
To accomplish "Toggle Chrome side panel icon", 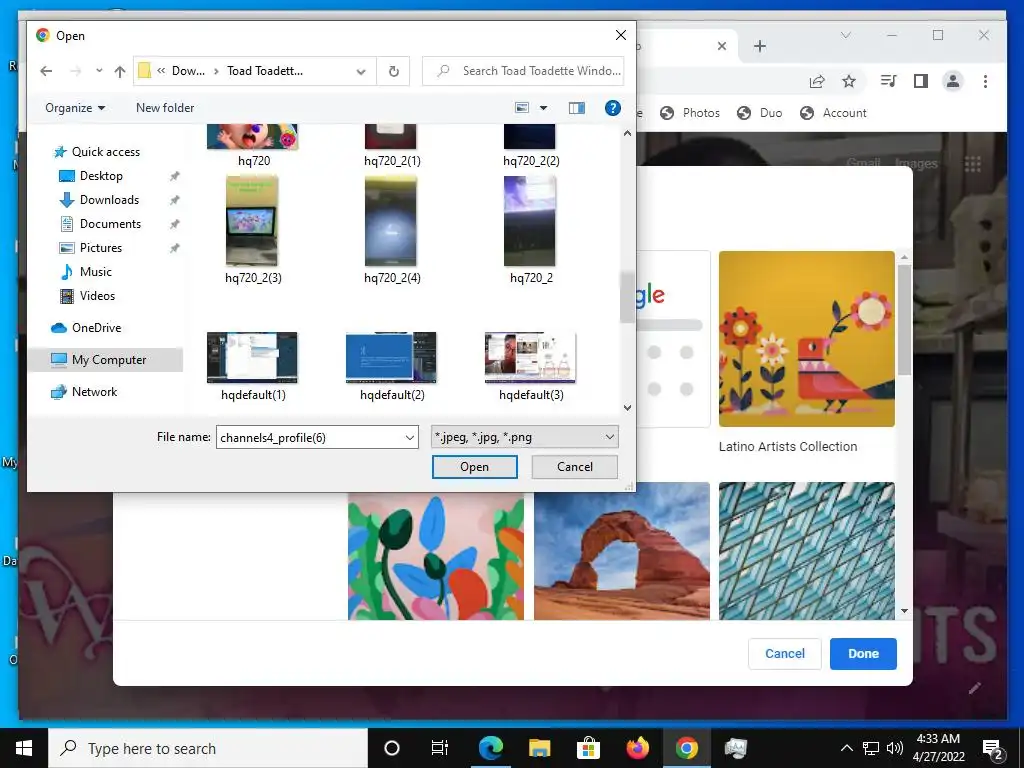I will click(x=921, y=81).
